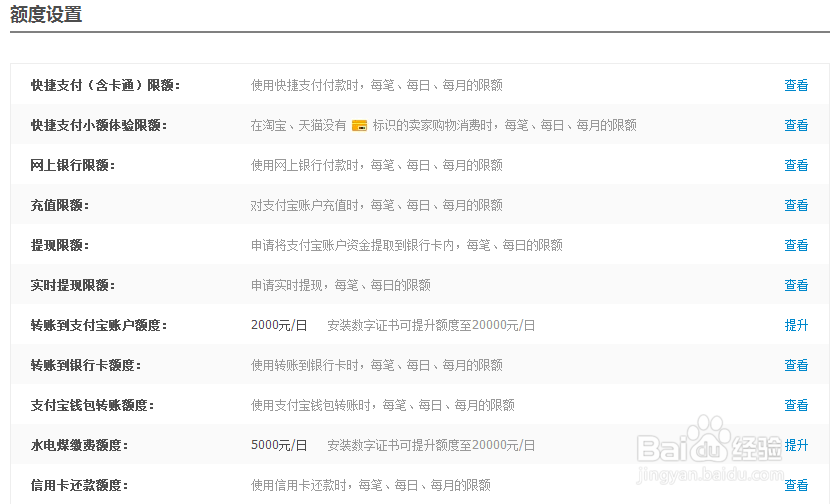
Task: Click the value 2000元/日
Action: point(279,325)
